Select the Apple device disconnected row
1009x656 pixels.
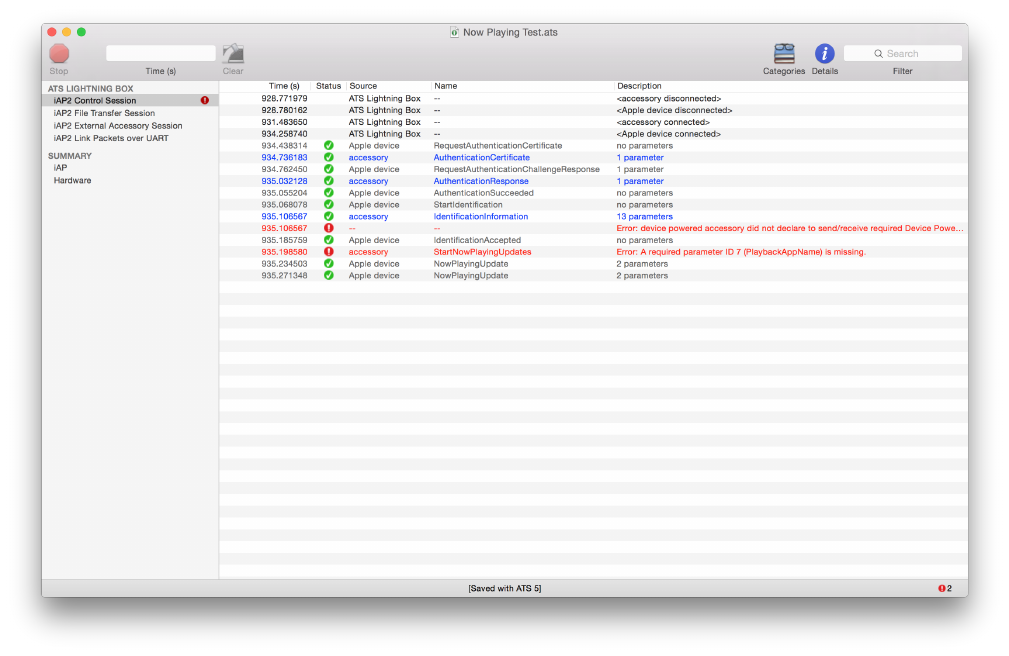click(593, 110)
